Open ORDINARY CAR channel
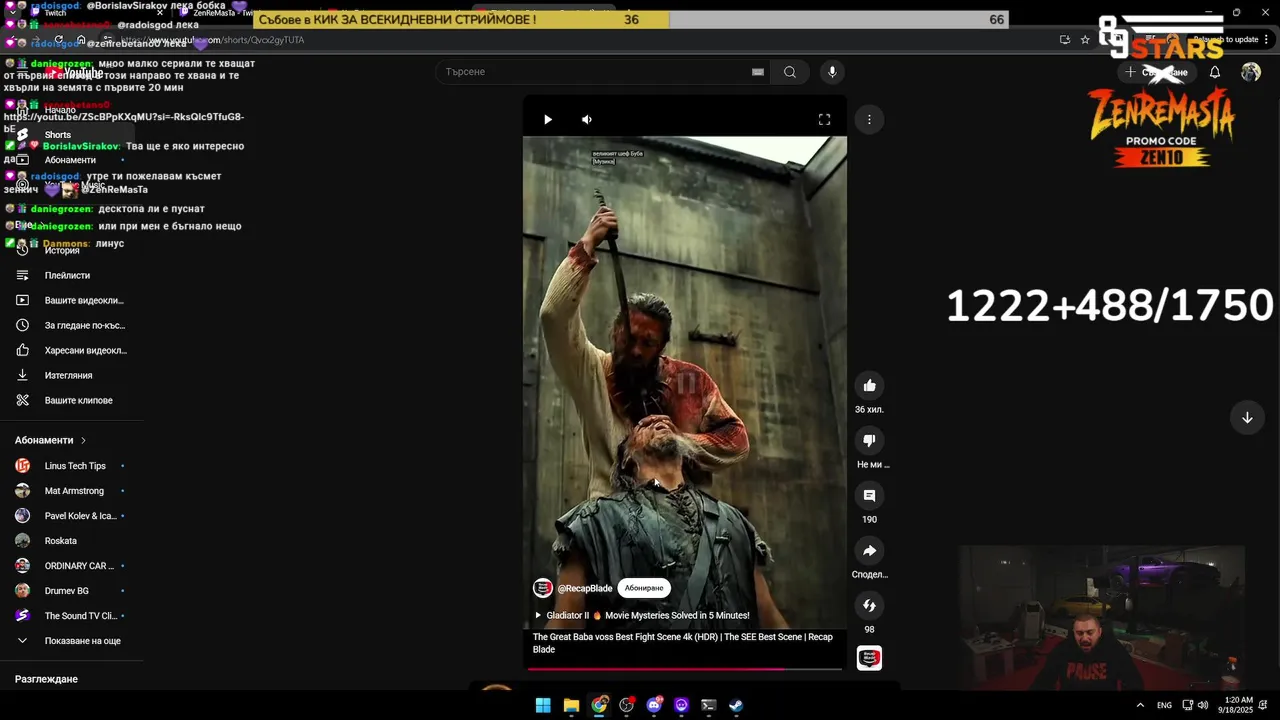1280x720 pixels. pos(70,566)
